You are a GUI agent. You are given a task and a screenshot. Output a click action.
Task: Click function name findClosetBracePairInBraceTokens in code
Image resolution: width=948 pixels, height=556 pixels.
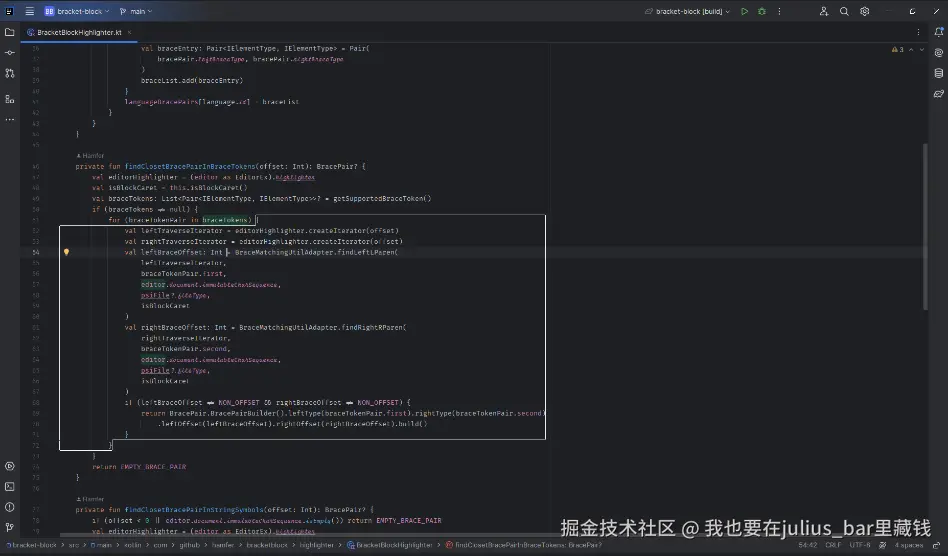pos(190,166)
